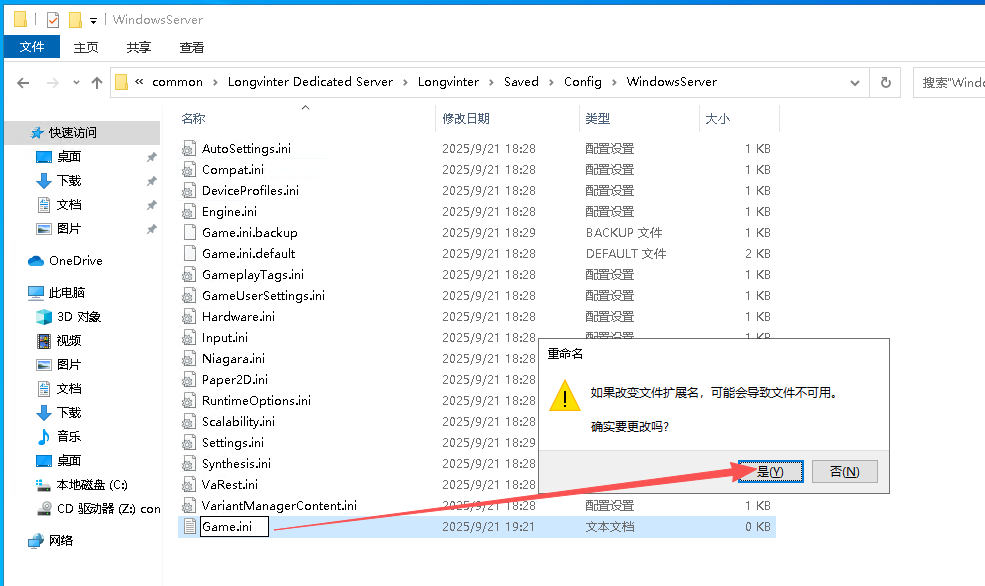The height and width of the screenshot is (586, 985).
Task: Click Config in the address breadcrumb
Action: click(x=583, y=82)
